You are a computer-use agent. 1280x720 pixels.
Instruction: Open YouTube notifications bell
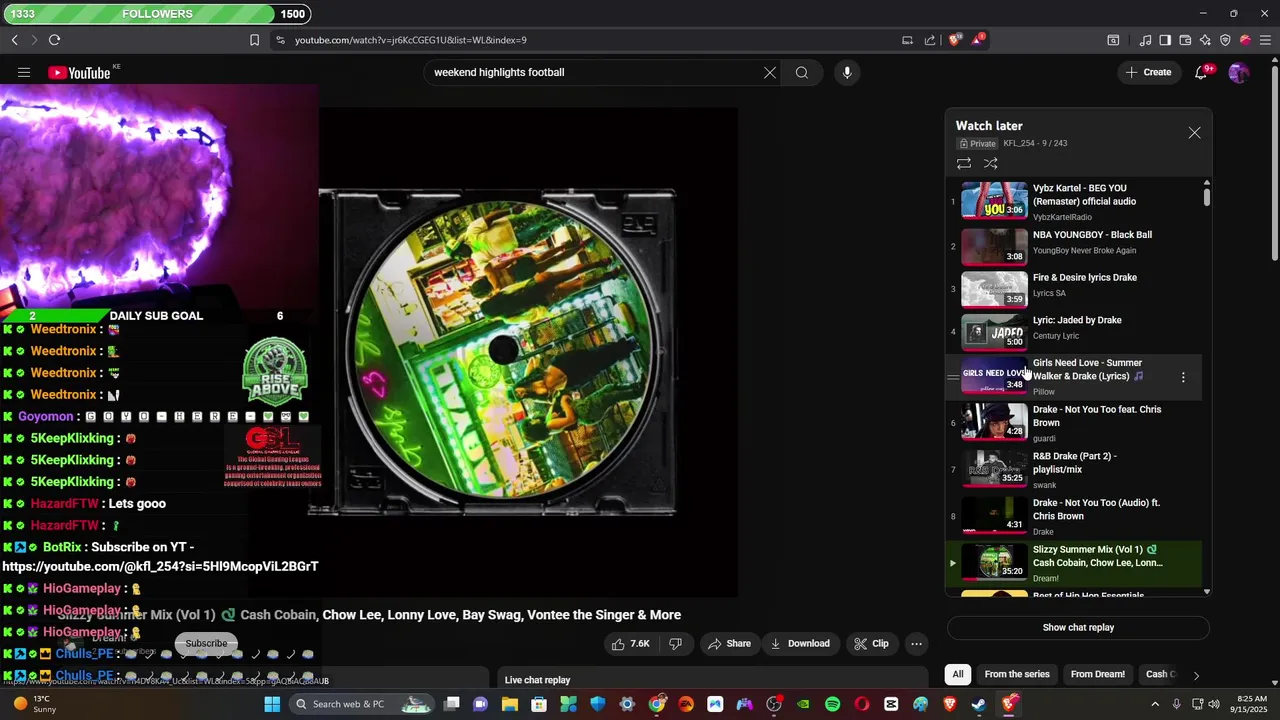coord(1202,72)
